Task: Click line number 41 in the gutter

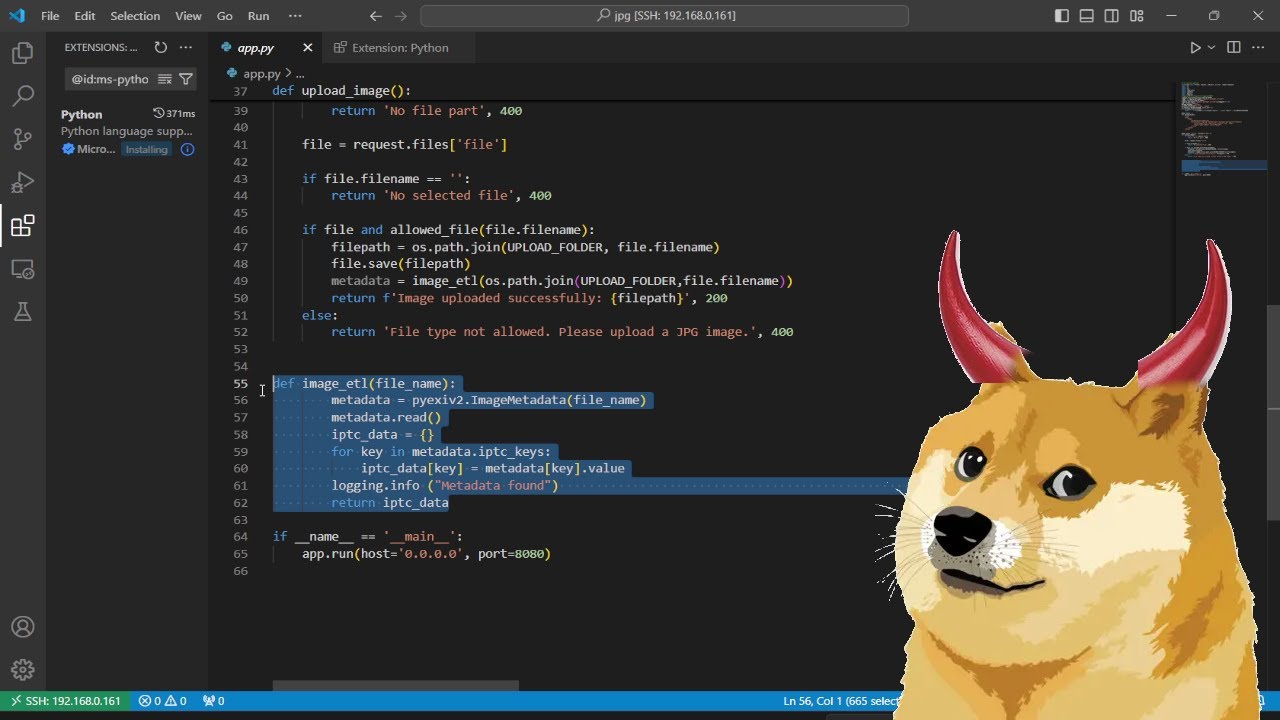Action: pyautogui.click(x=240, y=145)
